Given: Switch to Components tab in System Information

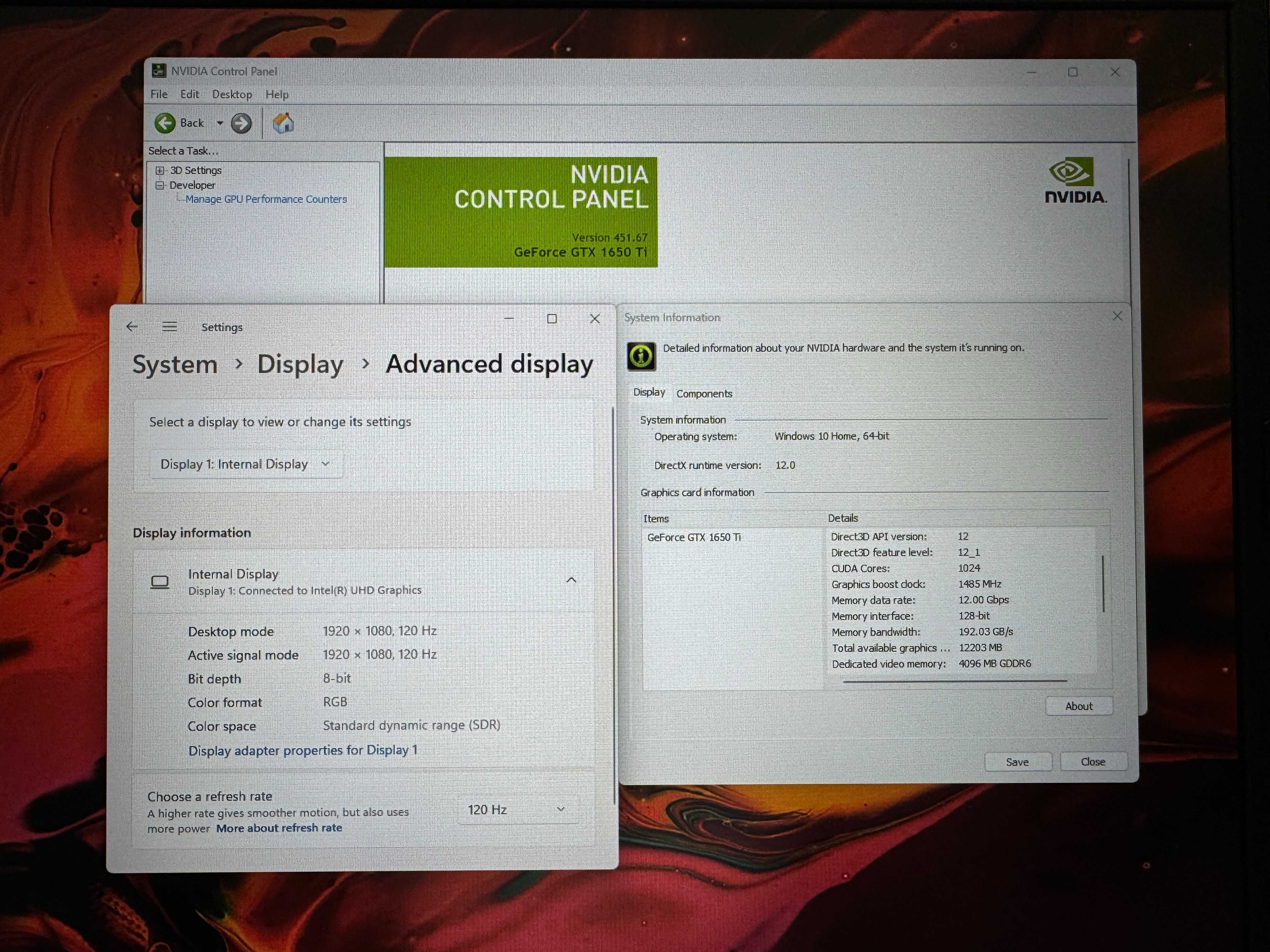Looking at the screenshot, I should coord(705,394).
